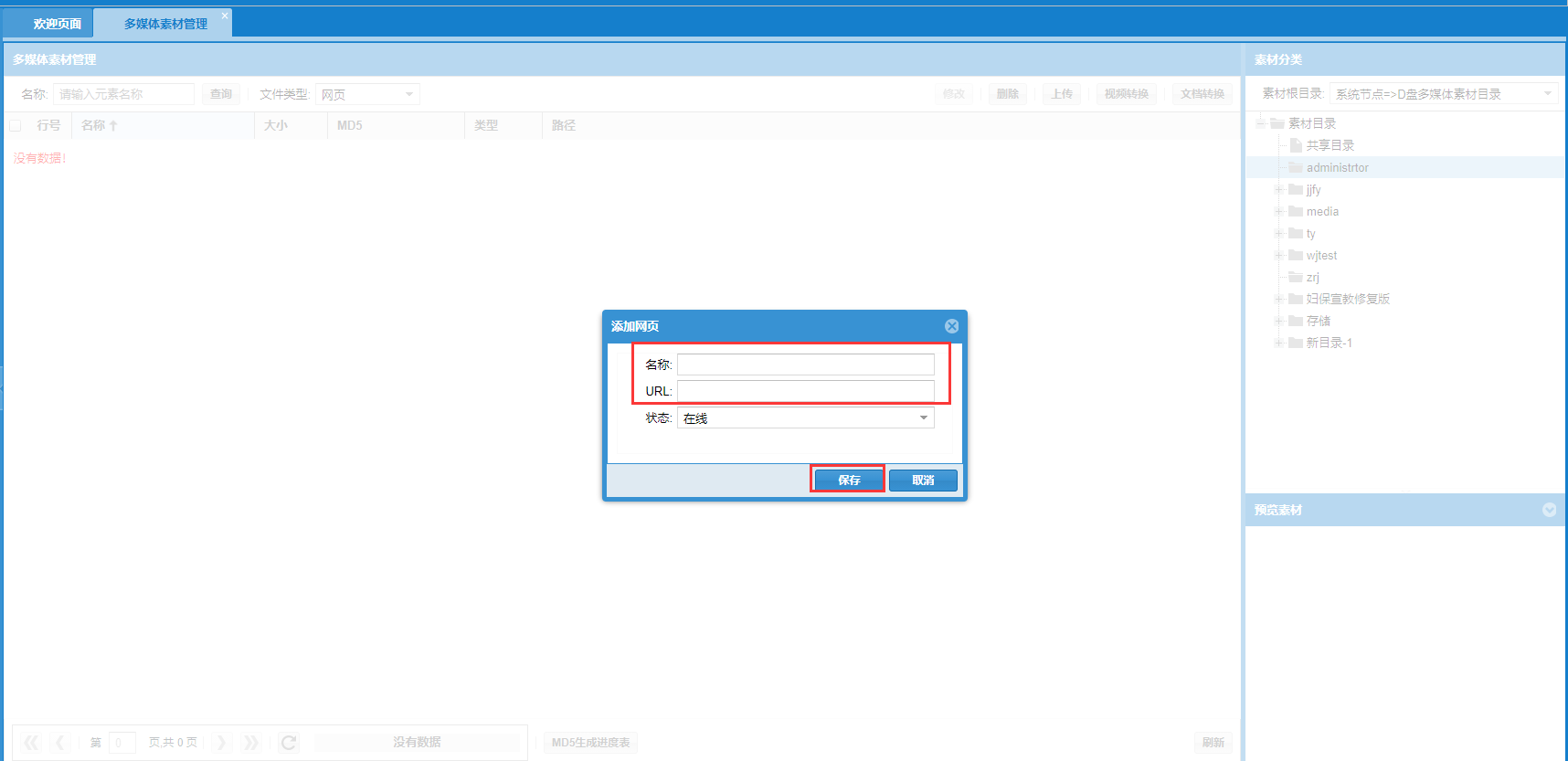Close the 添加网页 dialog

(951, 326)
